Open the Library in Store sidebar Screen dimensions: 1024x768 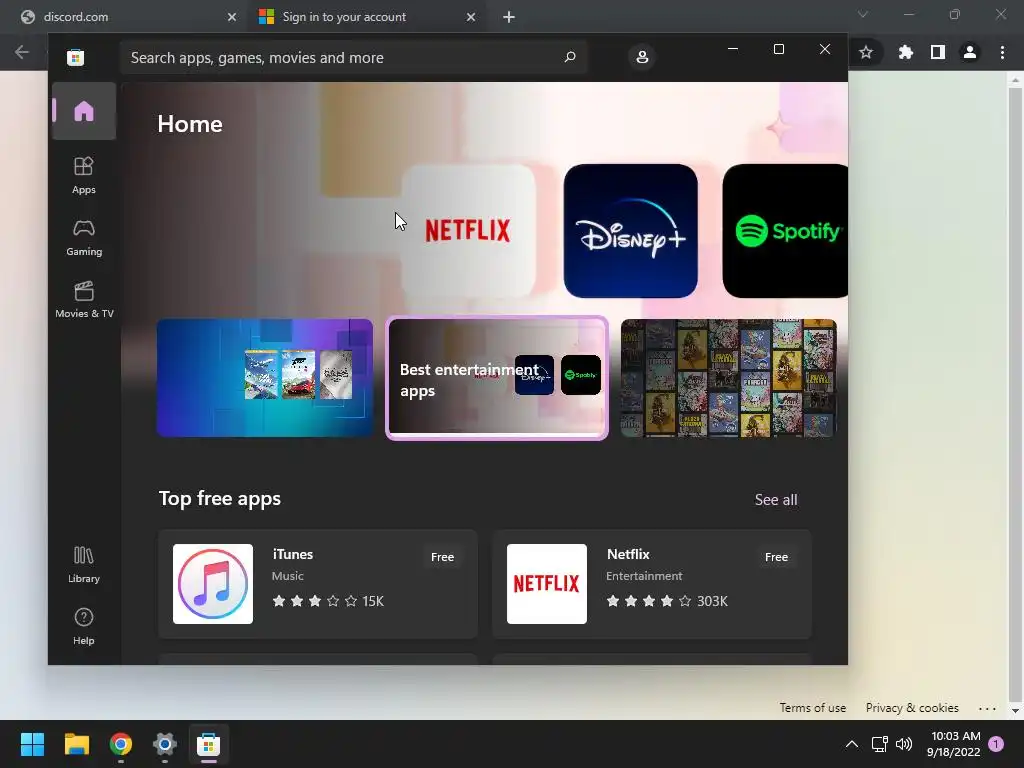(84, 565)
